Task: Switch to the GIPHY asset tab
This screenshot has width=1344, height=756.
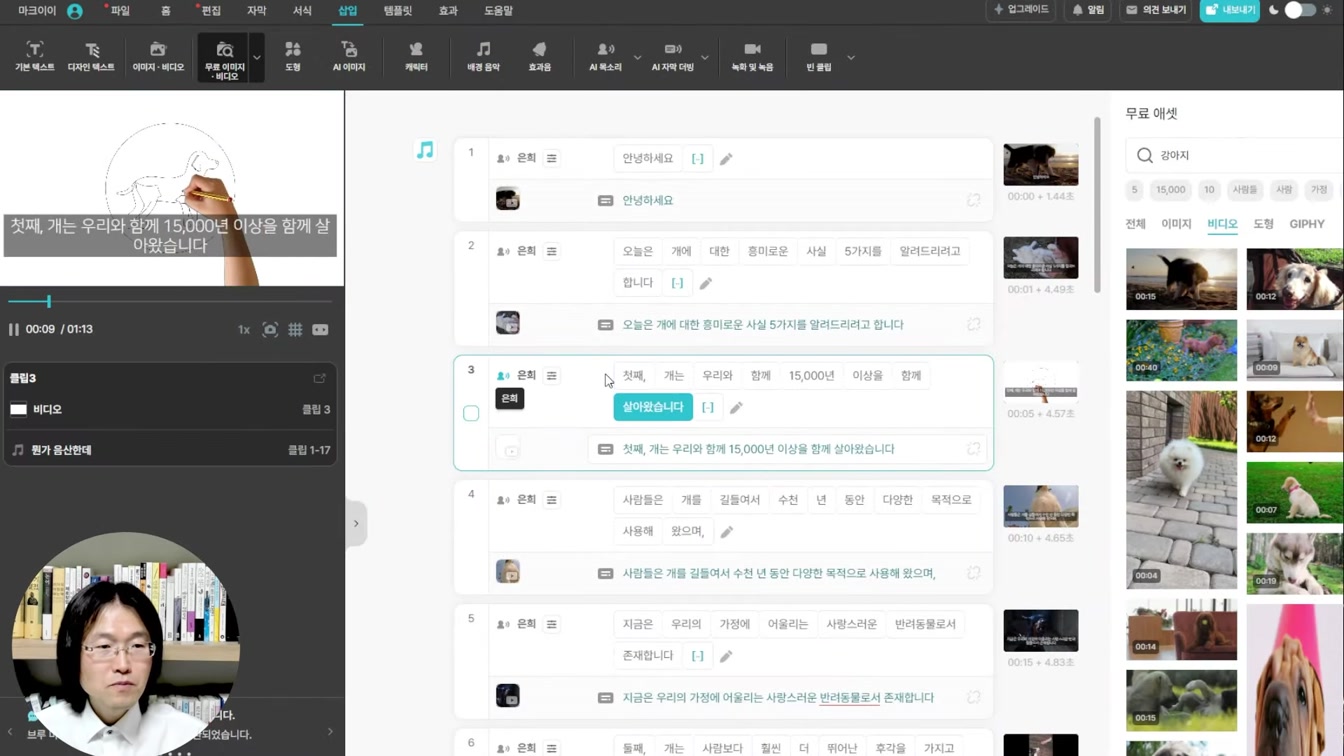Action: pos(1307,224)
